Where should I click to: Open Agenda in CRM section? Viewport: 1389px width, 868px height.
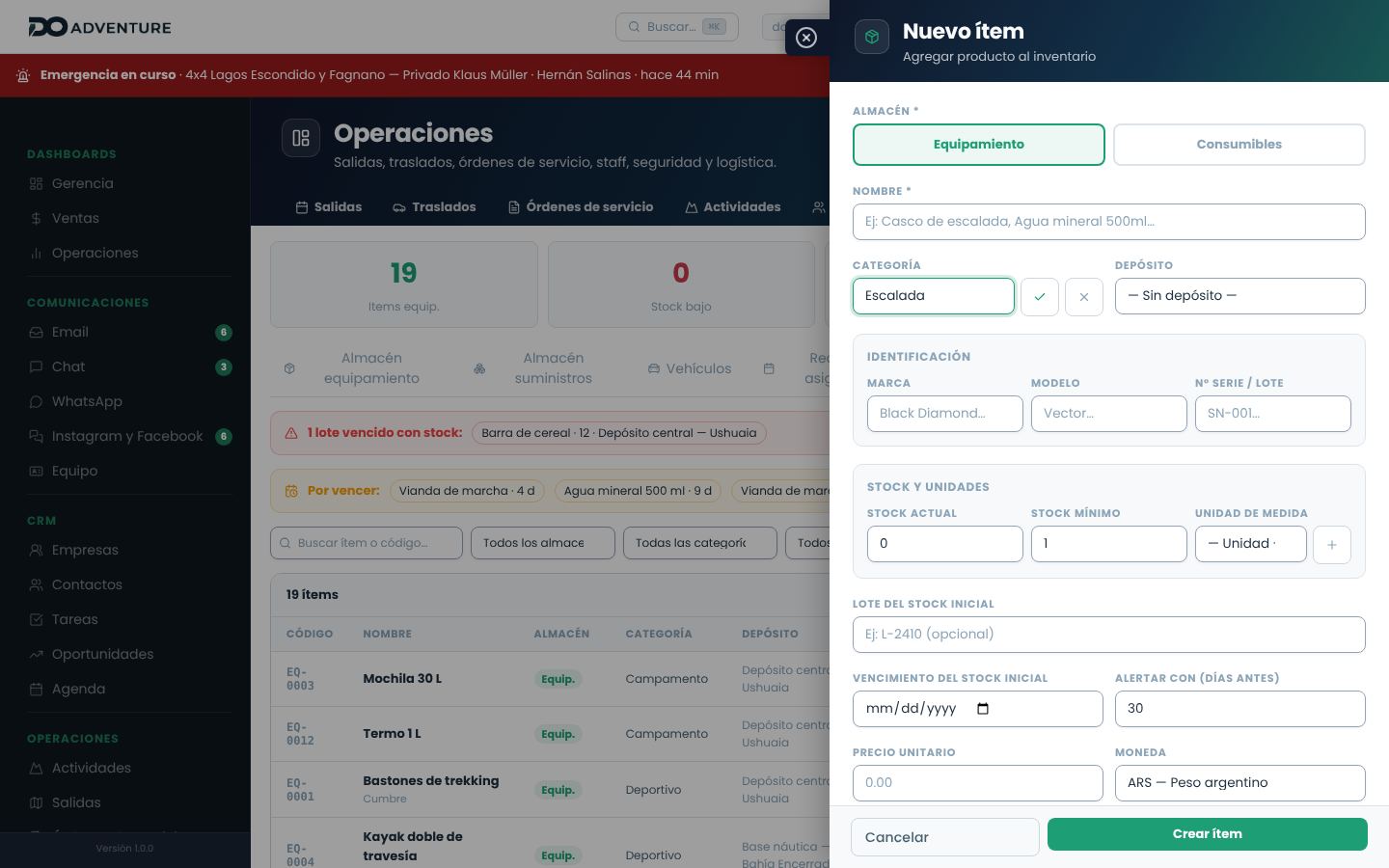pos(78,690)
